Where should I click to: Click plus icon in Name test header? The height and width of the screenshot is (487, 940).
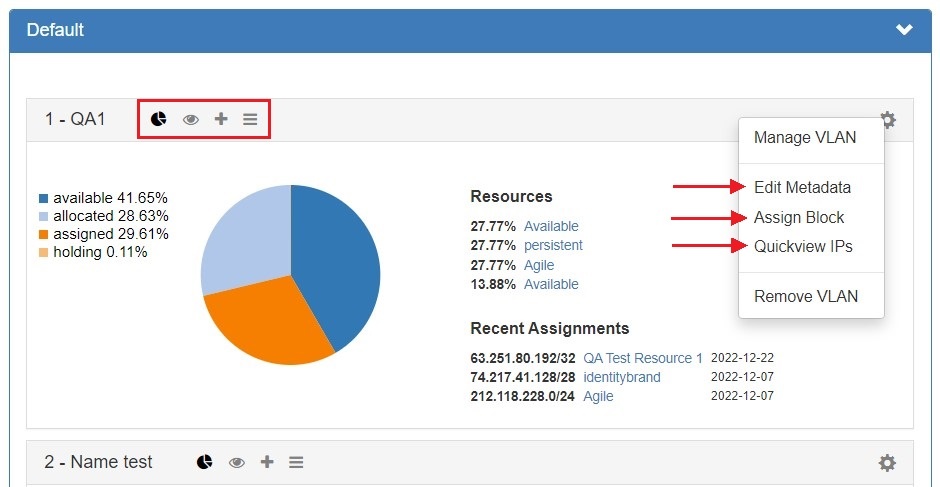click(267, 462)
